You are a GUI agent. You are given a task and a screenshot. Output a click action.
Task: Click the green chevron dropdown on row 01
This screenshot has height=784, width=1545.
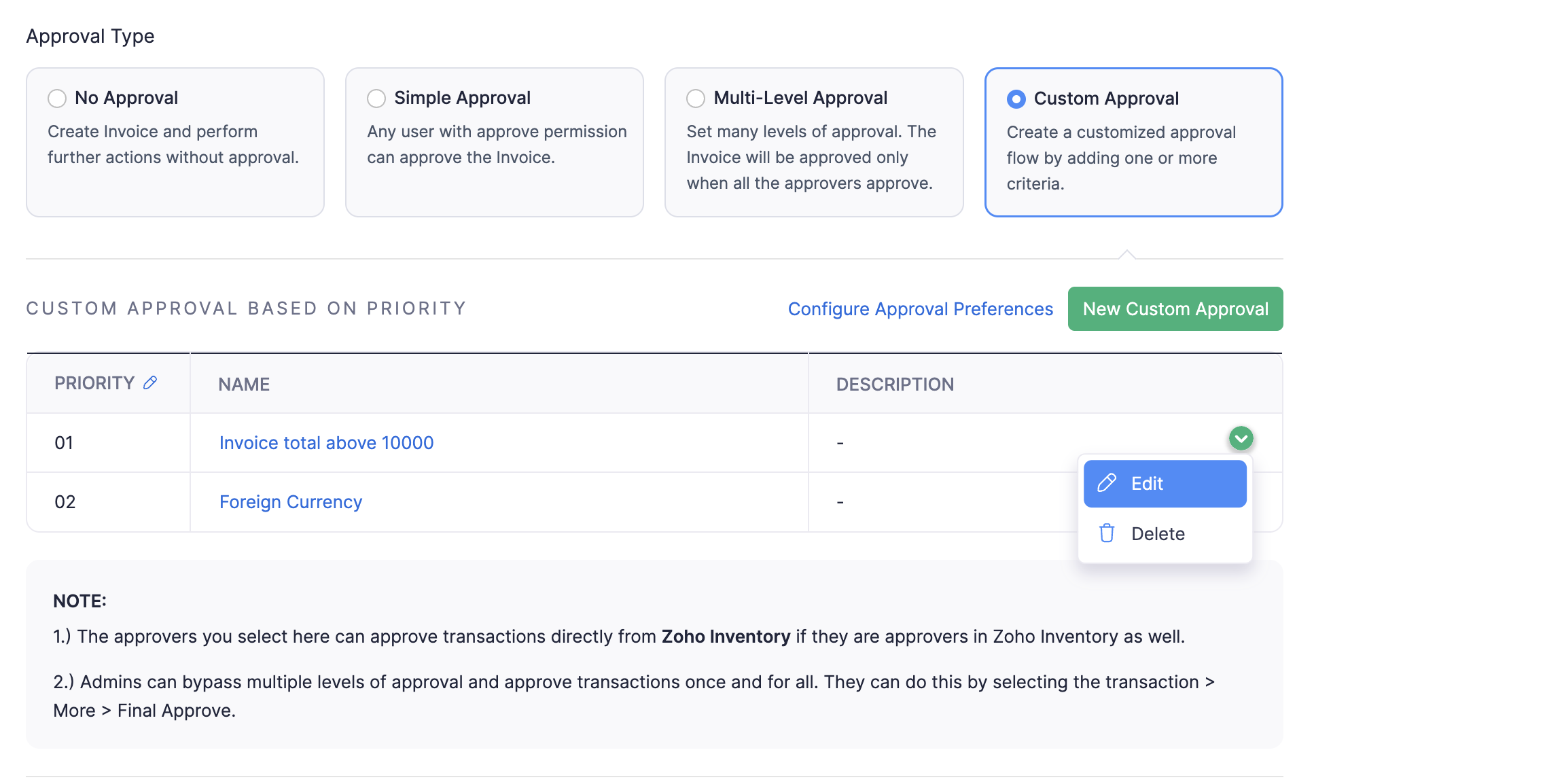(1241, 438)
